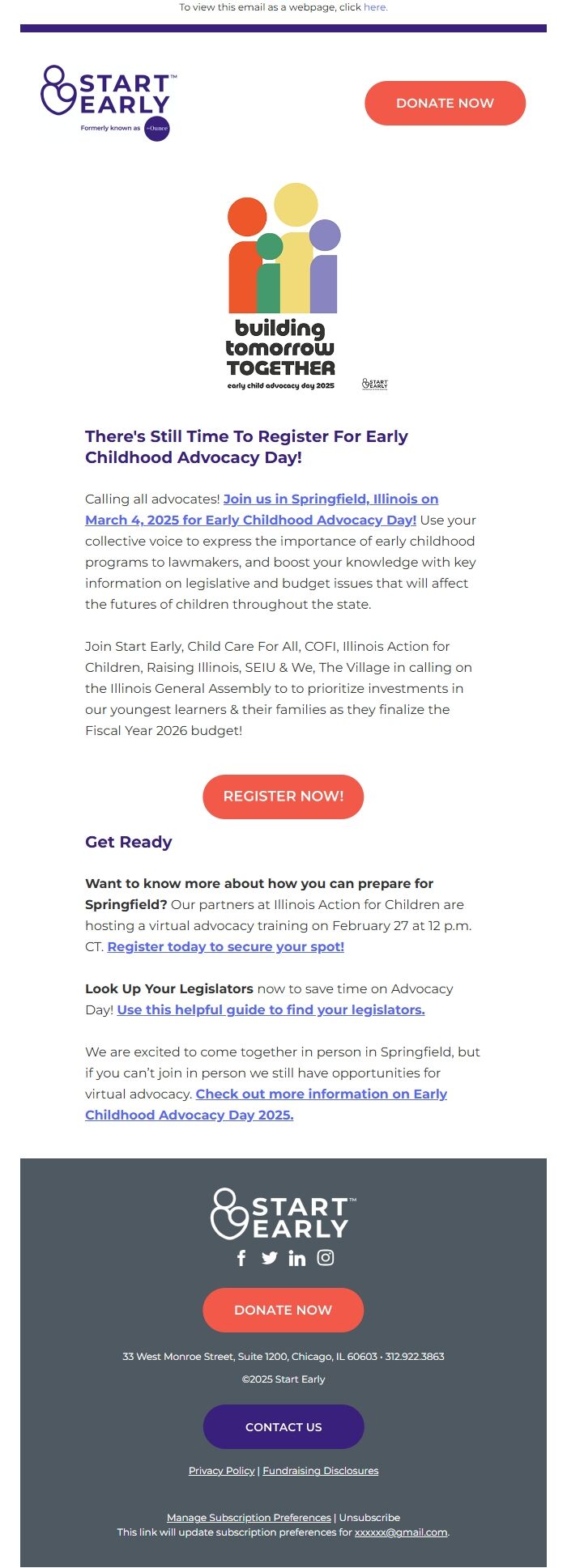Select the LinkedIn icon in the footer

coord(296,1259)
